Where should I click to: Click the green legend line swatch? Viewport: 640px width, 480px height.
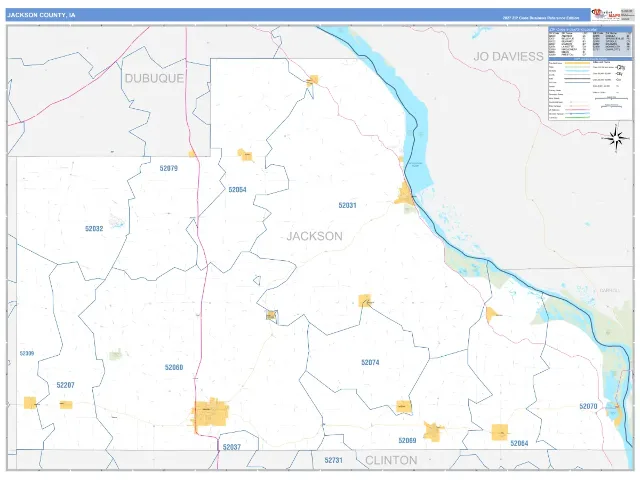tap(577, 117)
